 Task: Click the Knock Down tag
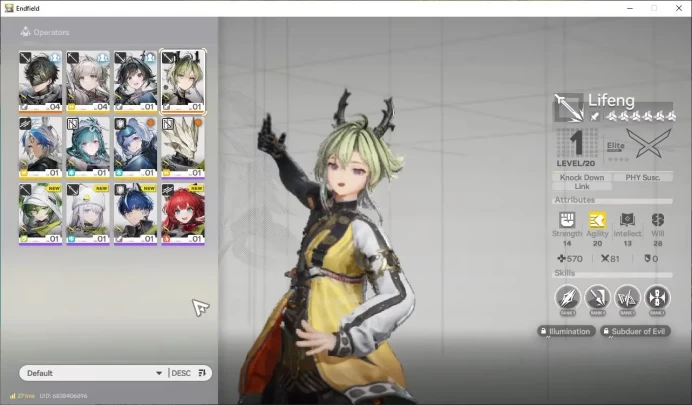[x=582, y=177]
